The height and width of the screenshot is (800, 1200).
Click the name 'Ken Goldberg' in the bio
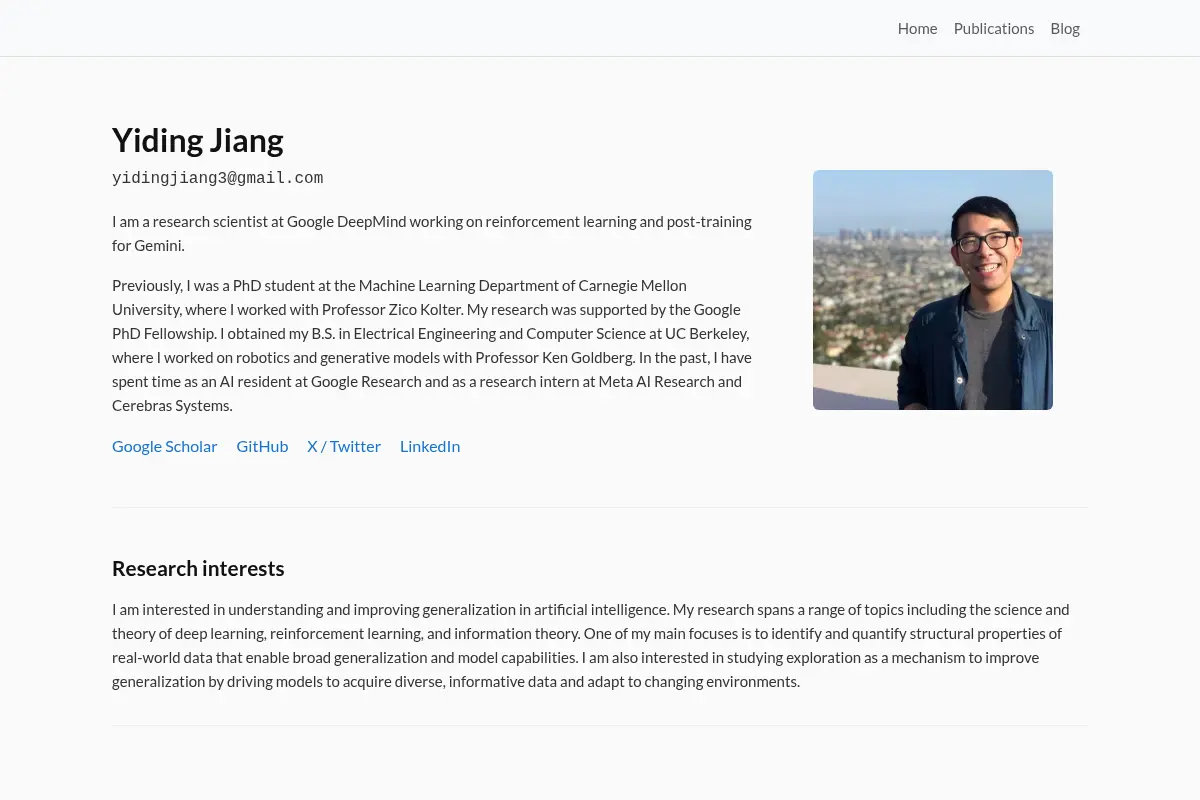coord(587,357)
